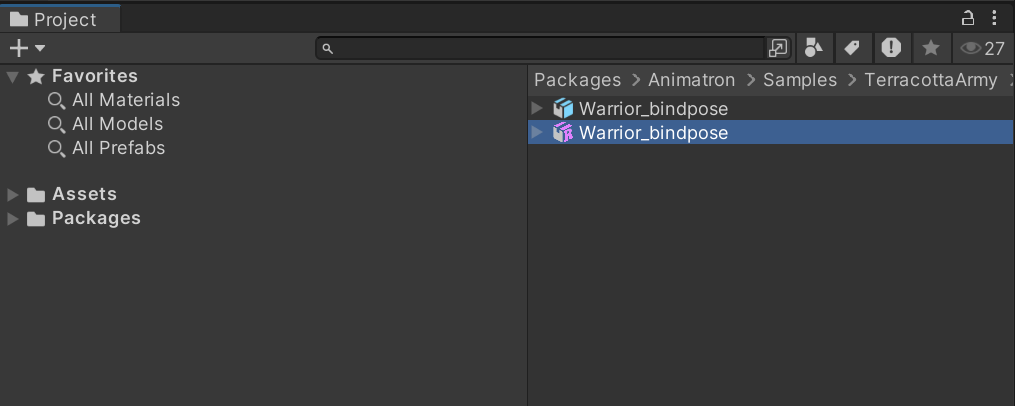Collapse the Favorites section
Screen dimensions: 1015x406
(x=12, y=77)
